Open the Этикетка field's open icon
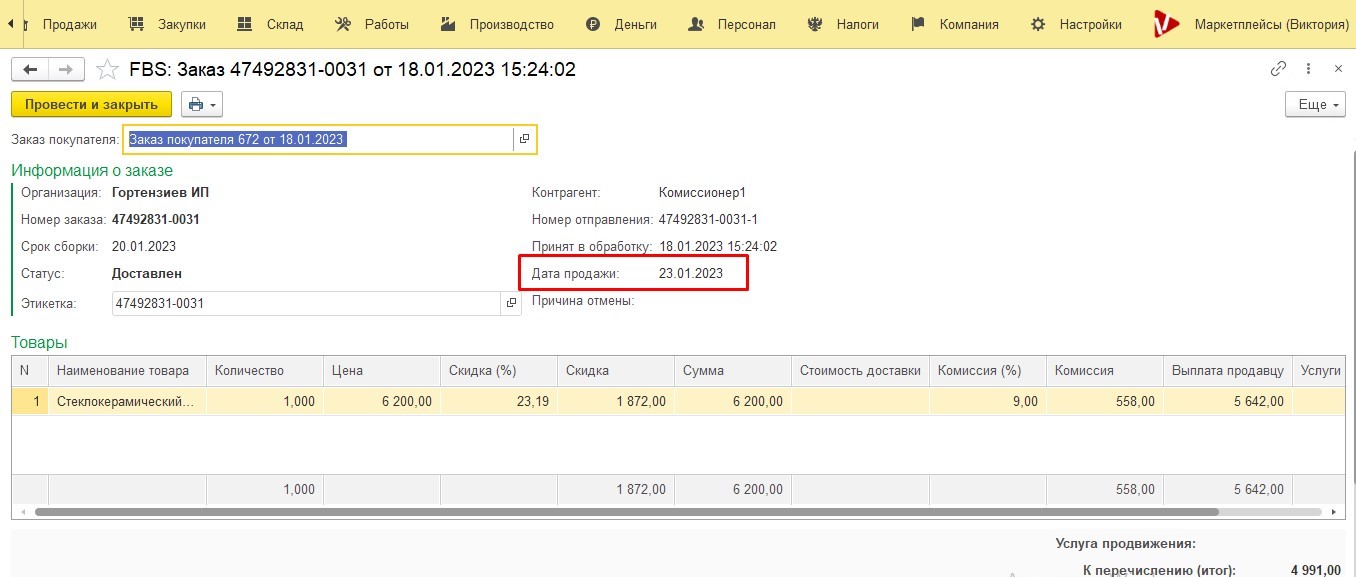1356x577 pixels. coord(511,303)
